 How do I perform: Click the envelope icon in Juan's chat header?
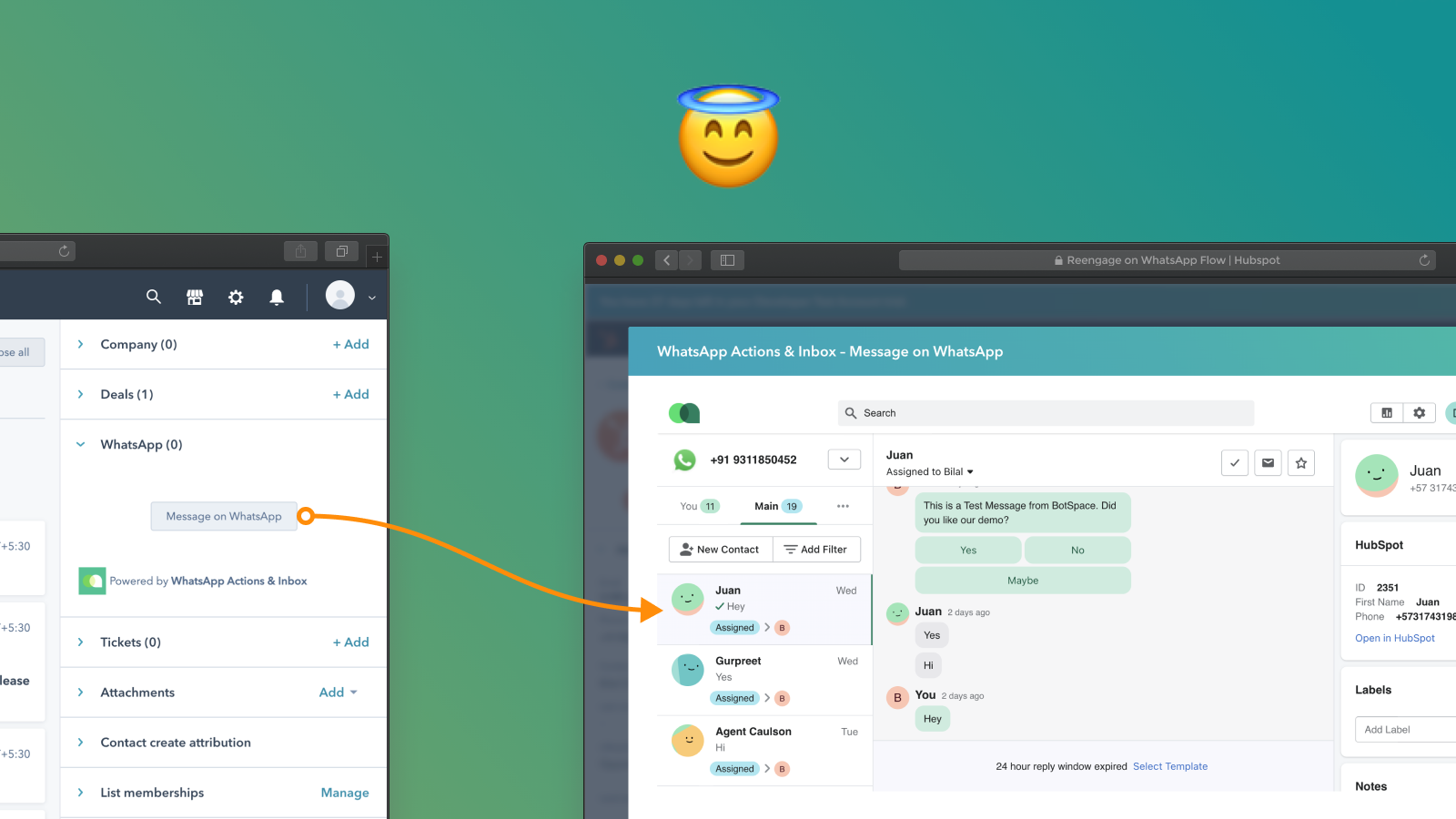click(1268, 463)
